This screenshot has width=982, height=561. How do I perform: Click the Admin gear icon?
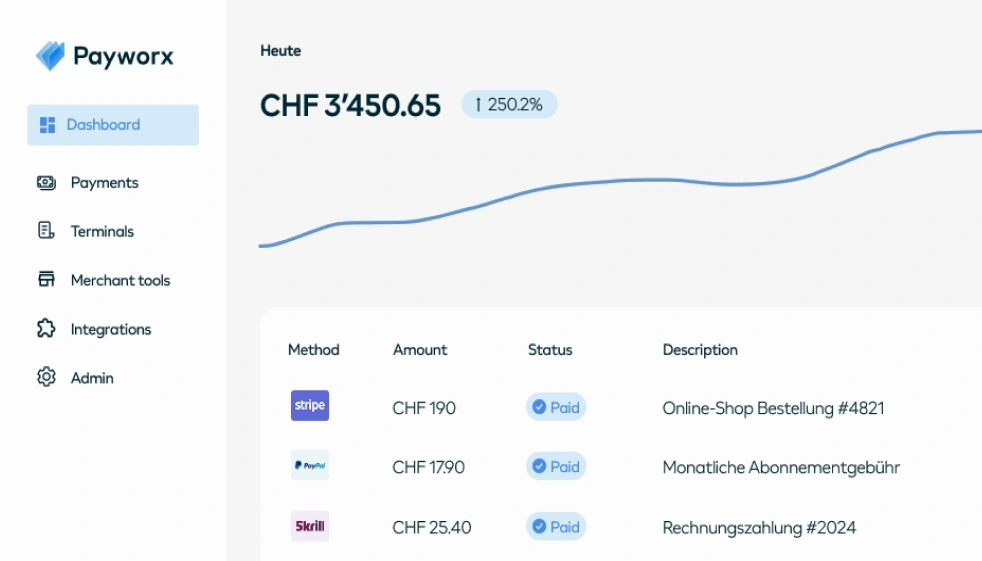coord(46,377)
